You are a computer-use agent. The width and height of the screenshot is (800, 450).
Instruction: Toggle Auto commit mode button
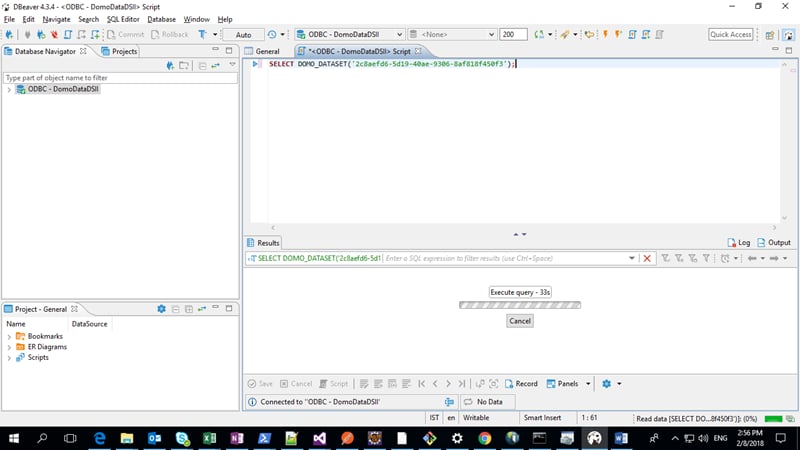click(243, 35)
